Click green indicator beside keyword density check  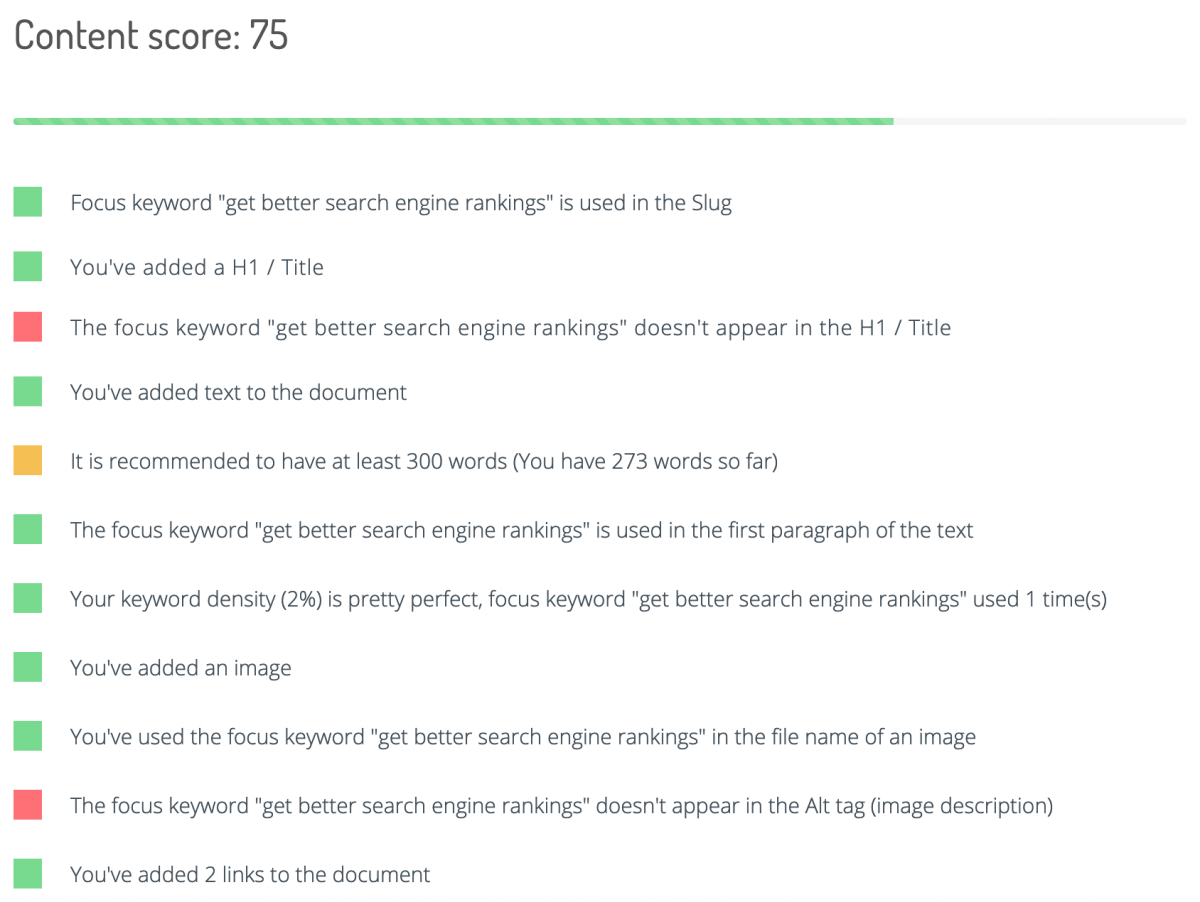tap(28, 599)
